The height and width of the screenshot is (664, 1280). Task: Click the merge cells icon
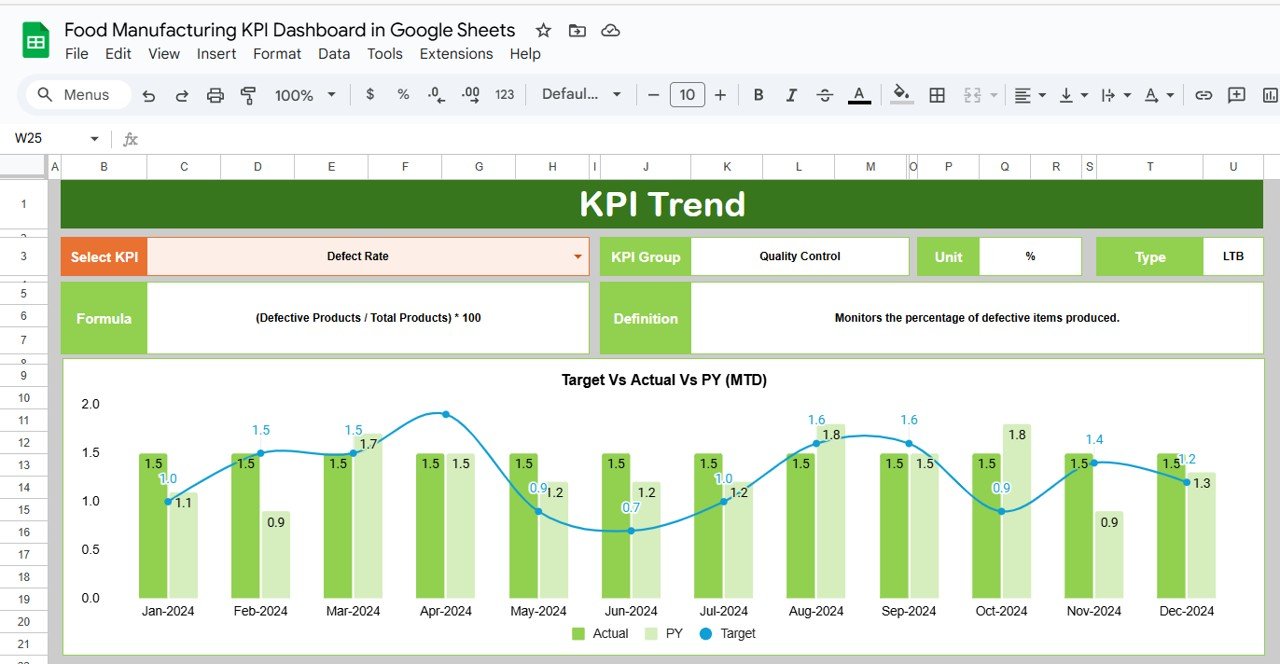tap(971, 95)
